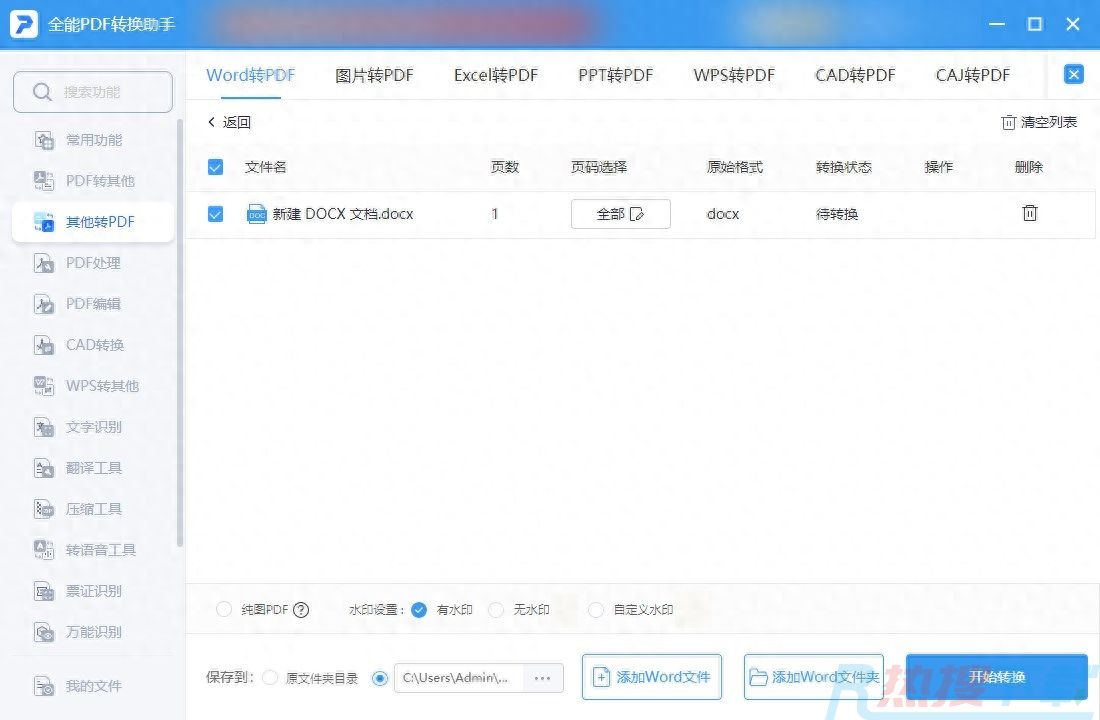Image resolution: width=1100 pixels, height=720 pixels.
Task: Select 纯图PDF output mode
Action: coord(224,609)
